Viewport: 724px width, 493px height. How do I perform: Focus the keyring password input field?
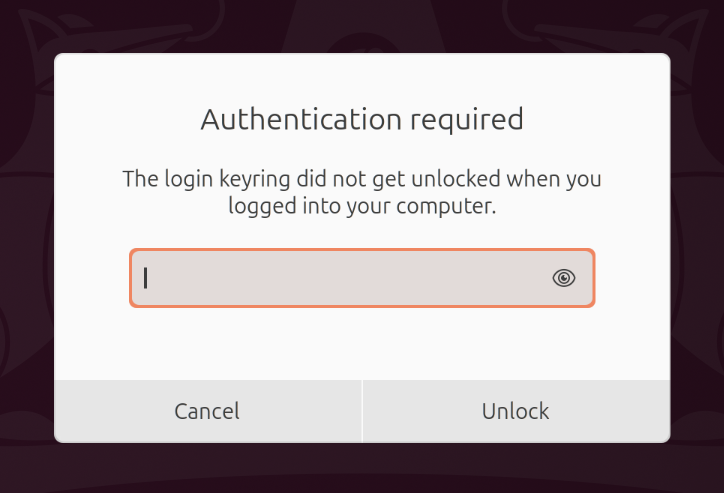(340, 278)
